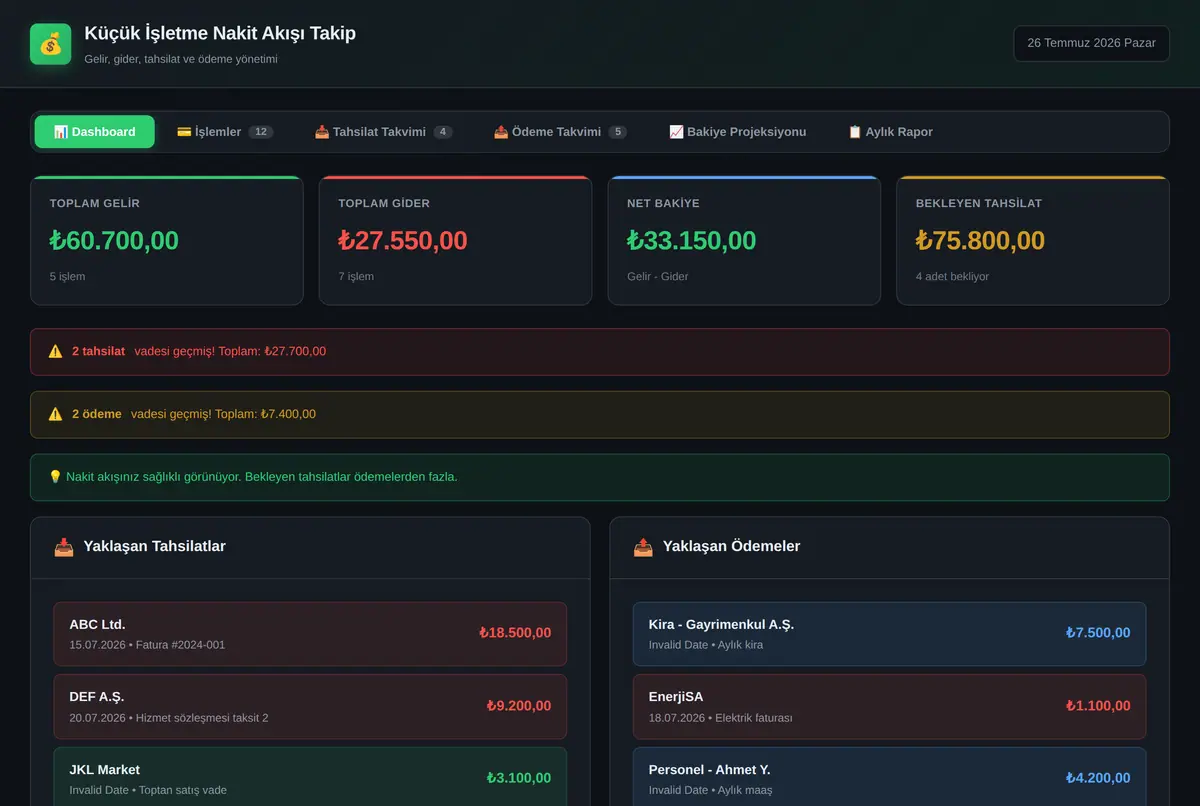Open the Bakiye Projeksiyonu tab

pos(737,132)
